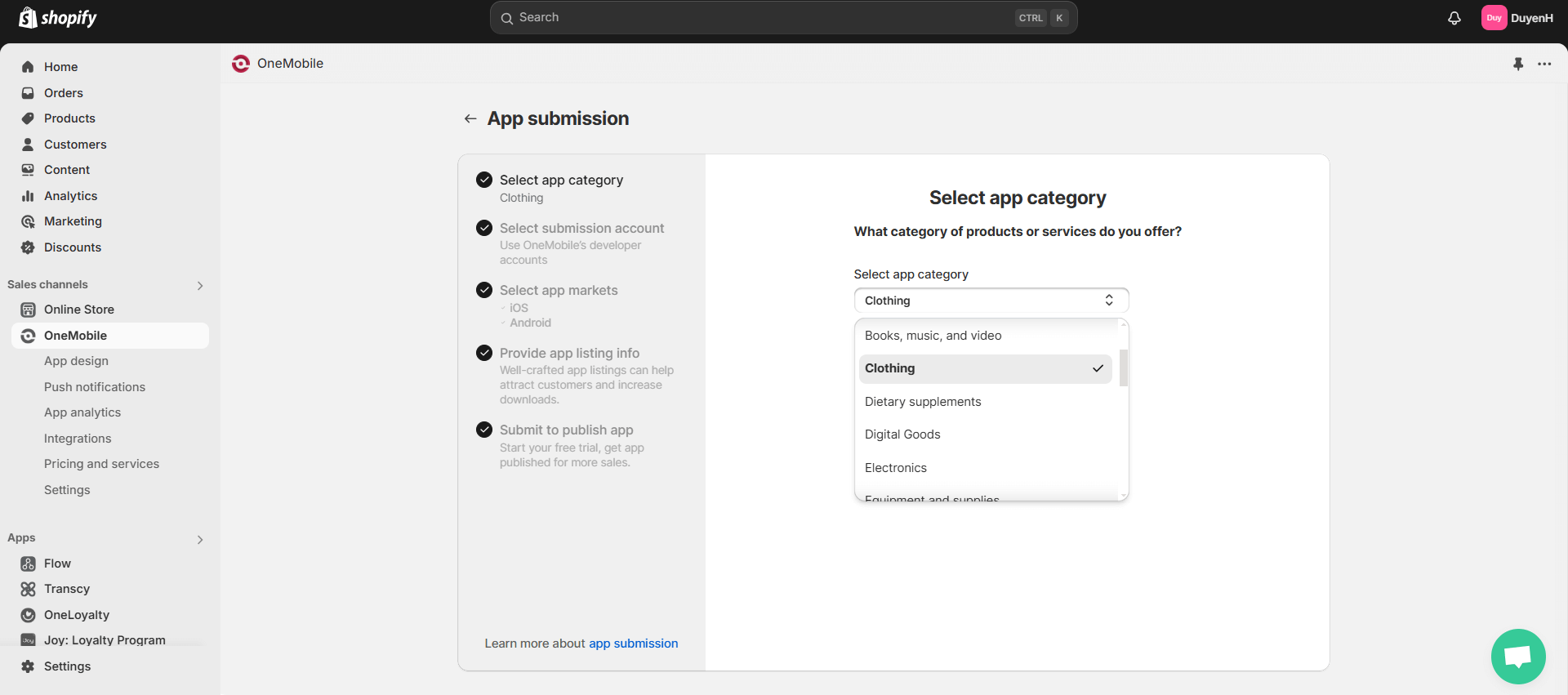Image resolution: width=1568 pixels, height=695 pixels.
Task: Go to Provide app listing info step
Action: pyautogui.click(x=570, y=353)
